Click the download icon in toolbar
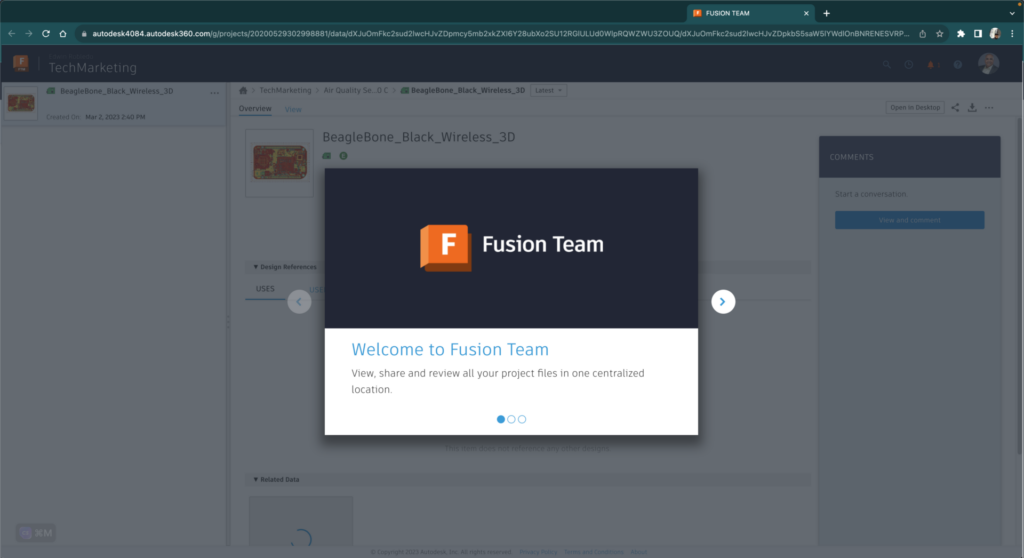This screenshot has width=1024, height=558. point(972,108)
